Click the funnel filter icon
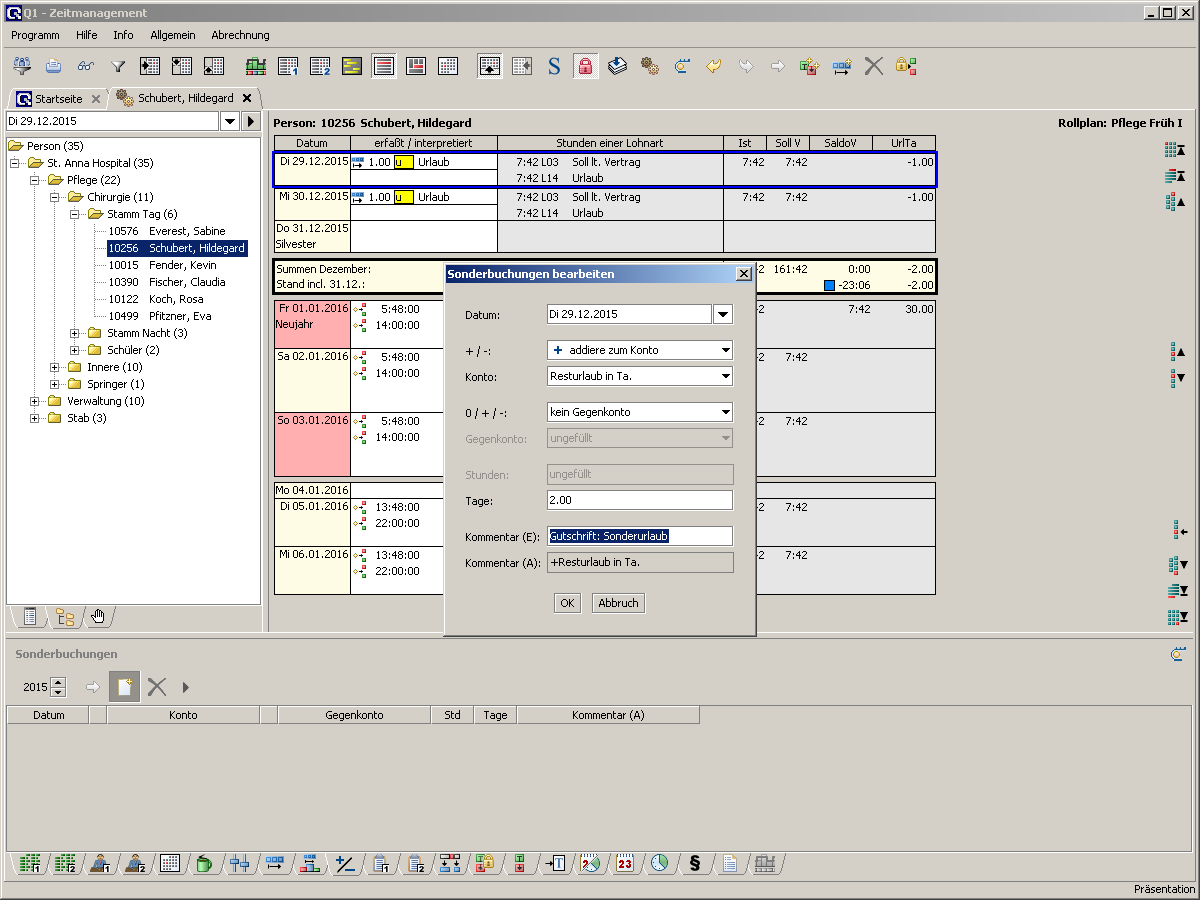 pyautogui.click(x=118, y=66)
